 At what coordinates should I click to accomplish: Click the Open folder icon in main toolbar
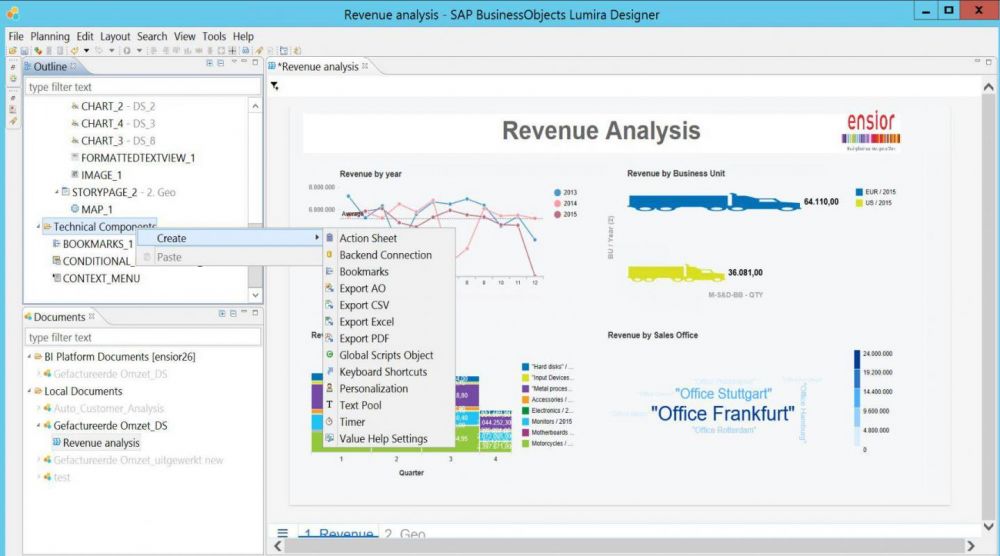13,50
